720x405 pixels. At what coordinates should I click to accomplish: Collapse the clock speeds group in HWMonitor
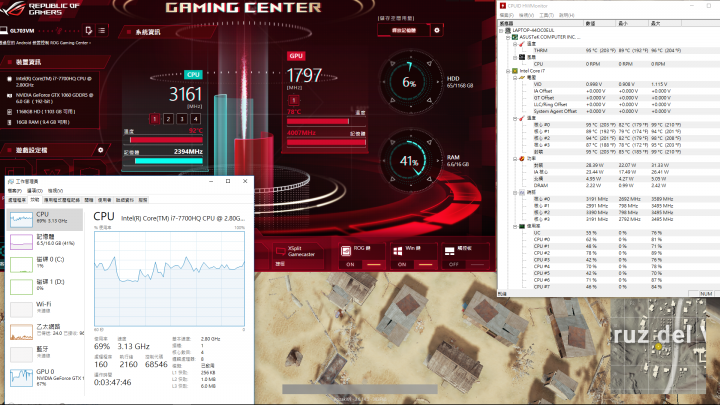point(515,193)
